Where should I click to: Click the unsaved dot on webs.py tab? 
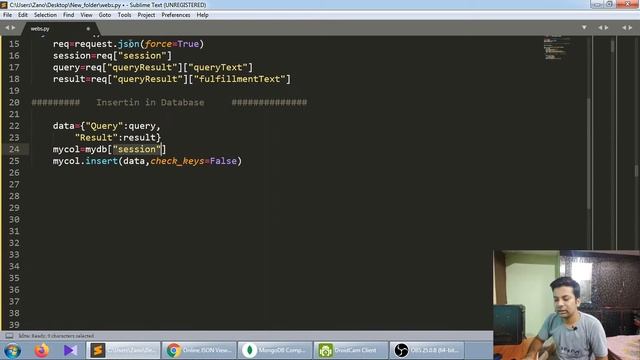click(88, 29)
